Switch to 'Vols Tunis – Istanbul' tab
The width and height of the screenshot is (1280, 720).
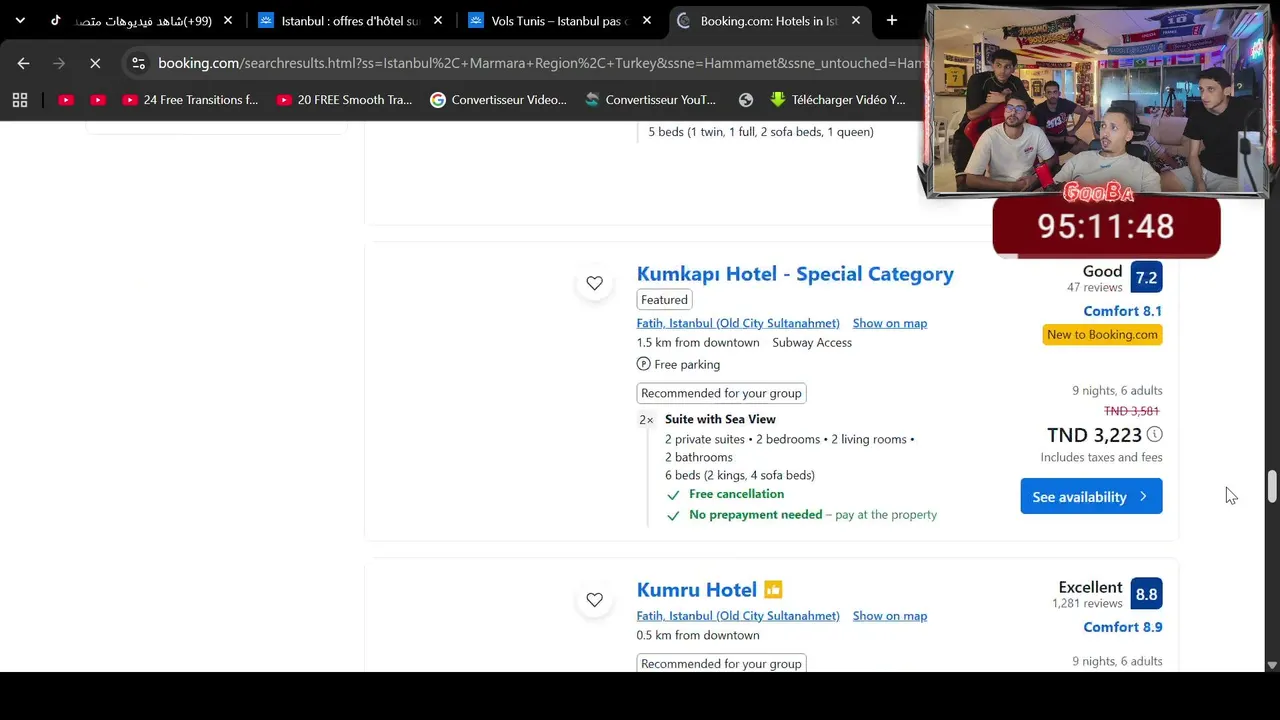tap(558, 20)
